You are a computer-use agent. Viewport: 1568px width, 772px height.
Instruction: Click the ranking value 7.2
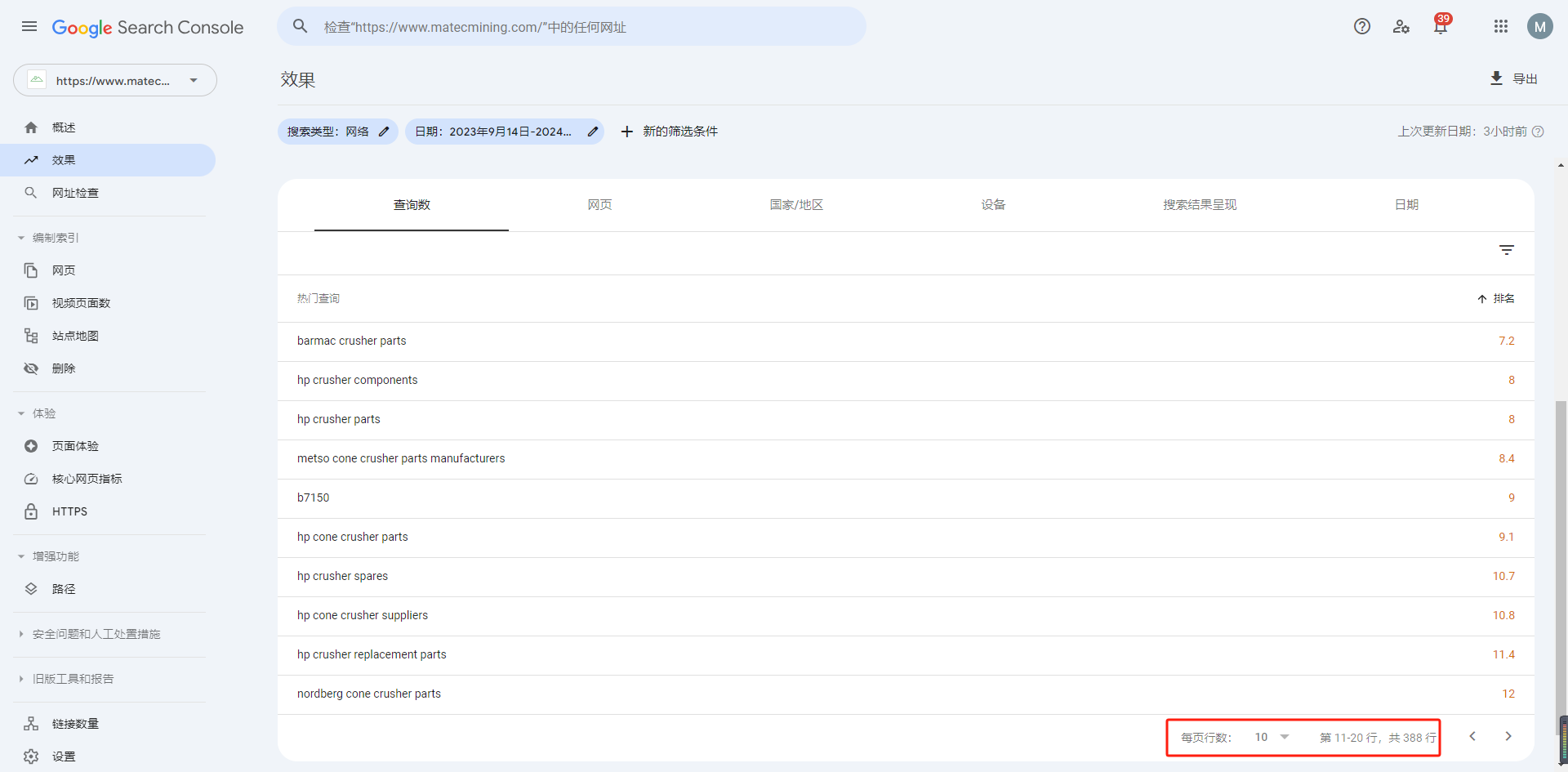tap(1507, 341)
